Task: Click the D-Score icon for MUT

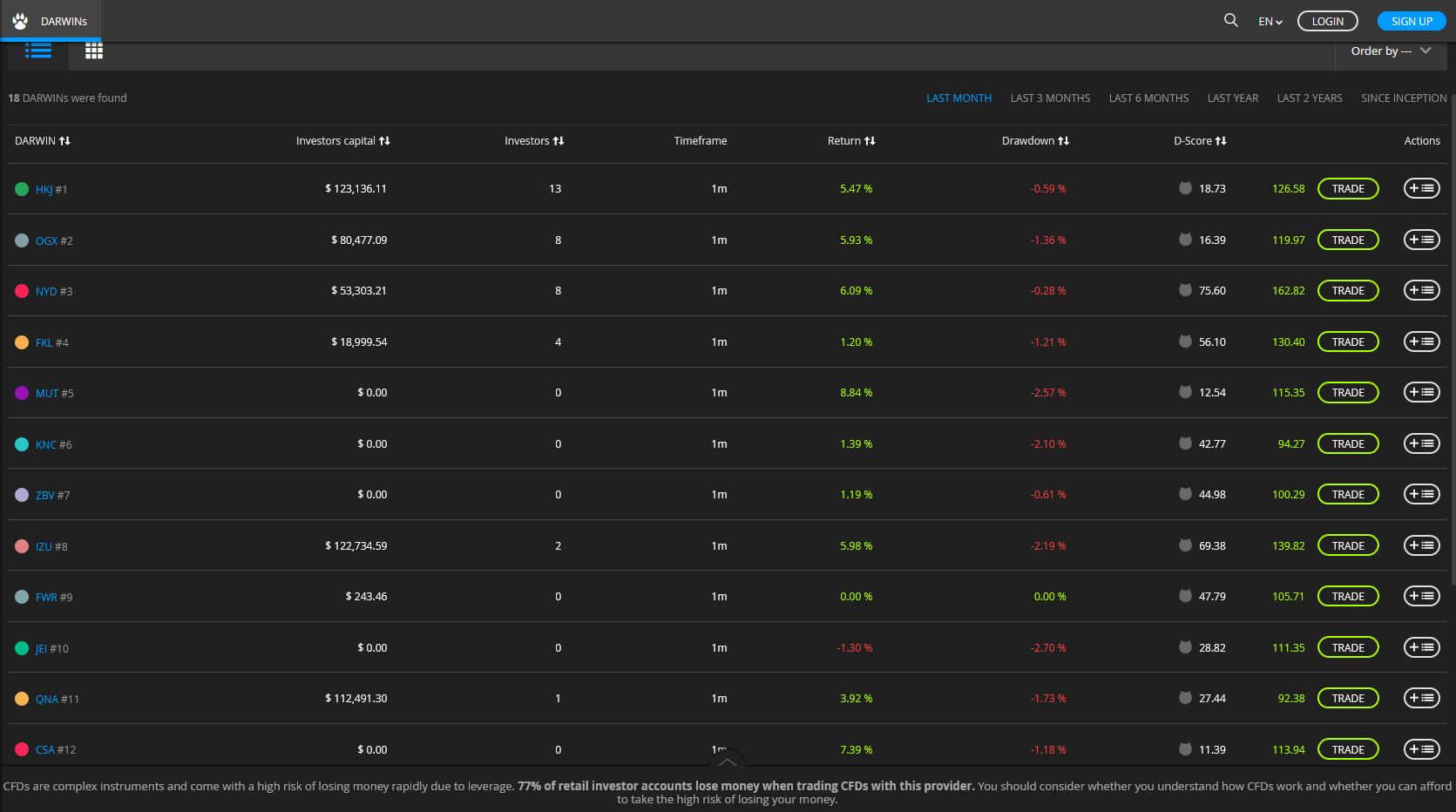Action: (1185, 392)
